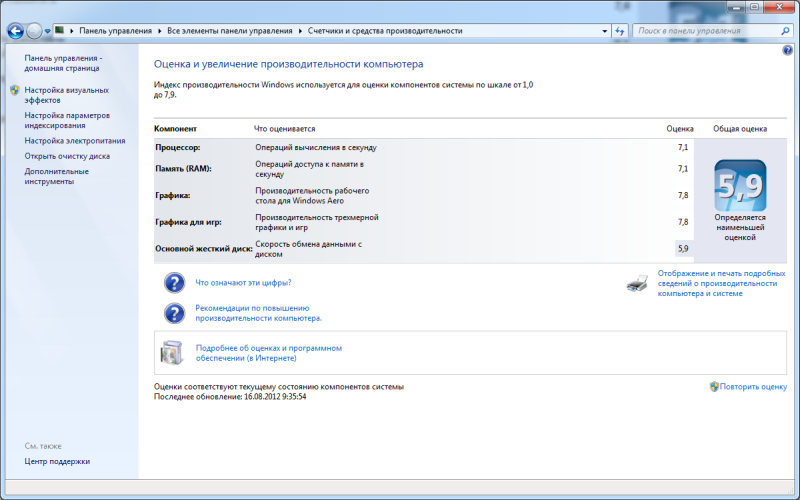Expand arrow after 'Панель управления' breadcrumb
The width and height of the screenshot is (800, 500).
[160, 31]
